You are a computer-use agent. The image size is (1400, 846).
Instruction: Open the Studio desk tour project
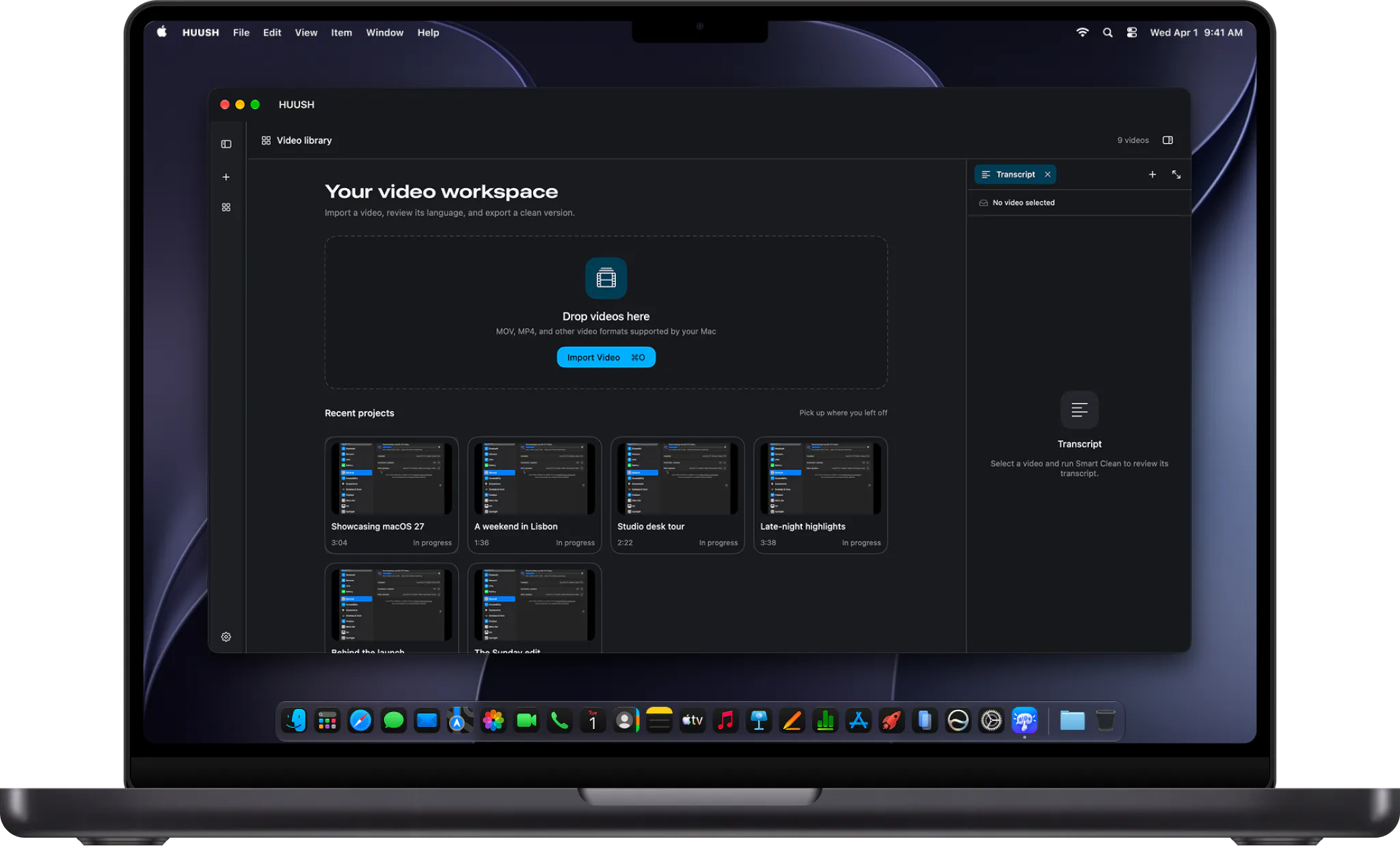point(677,495)
